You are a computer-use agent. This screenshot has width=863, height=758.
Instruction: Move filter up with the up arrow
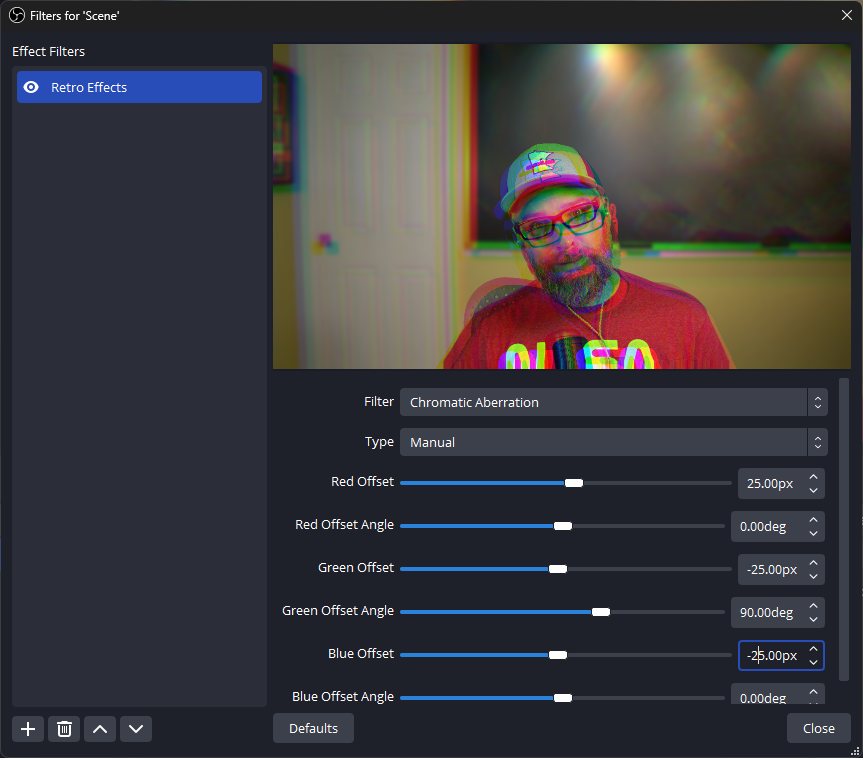[100, 729]
